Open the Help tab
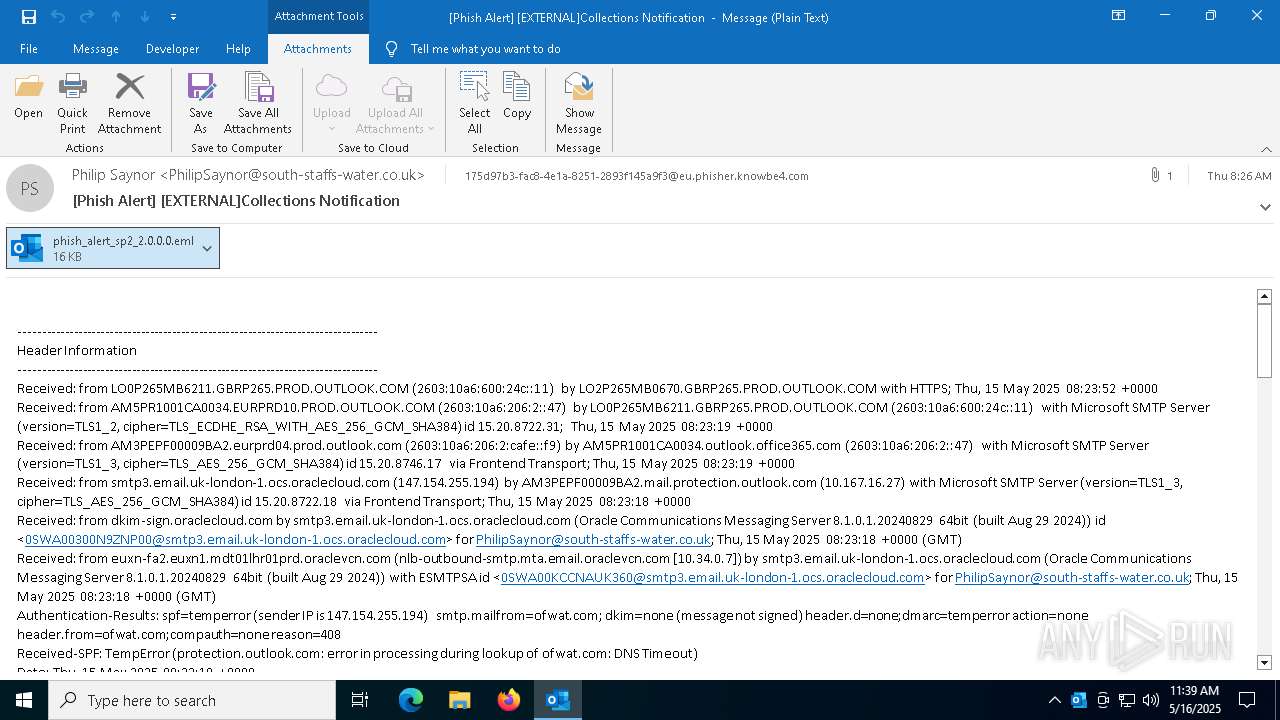1280x720 pixels. pos(238,49)
